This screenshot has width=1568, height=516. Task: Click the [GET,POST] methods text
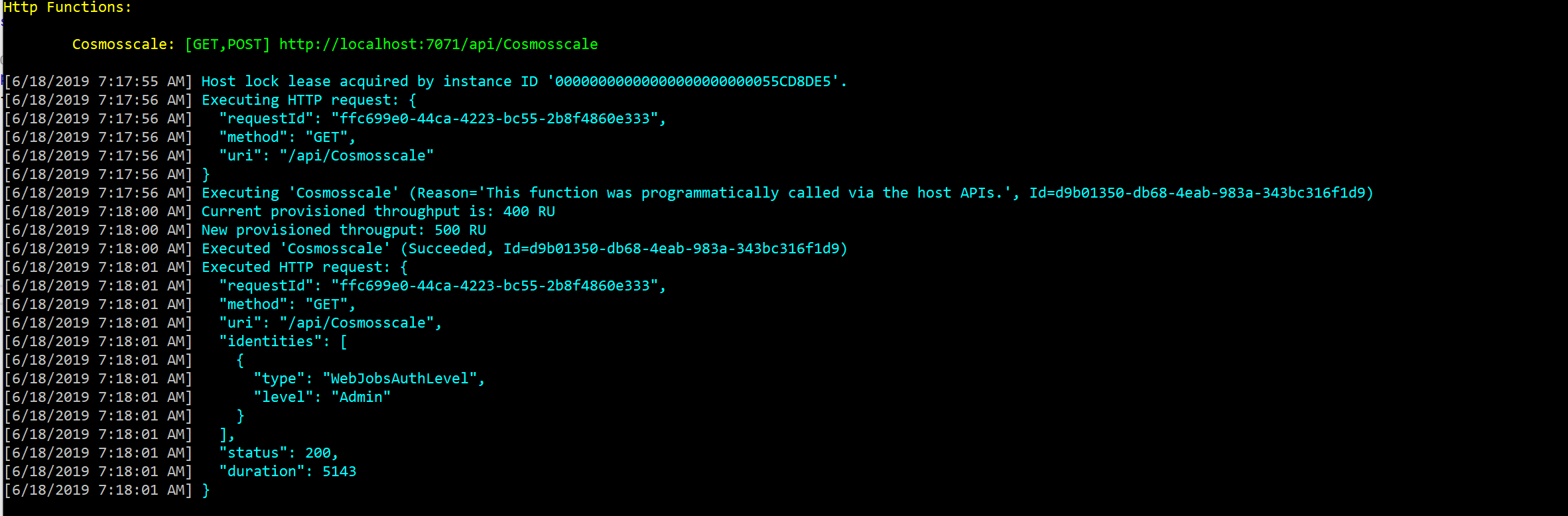pyautogui.click(x=227, y=44)
